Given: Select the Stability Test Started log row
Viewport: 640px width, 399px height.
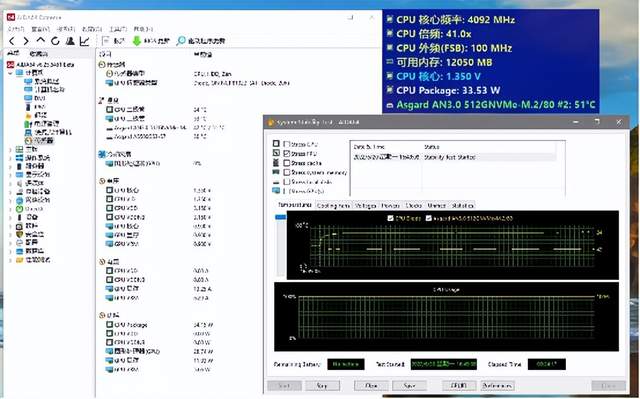Looking at the screenshot, I should click(x=454, y=157).
